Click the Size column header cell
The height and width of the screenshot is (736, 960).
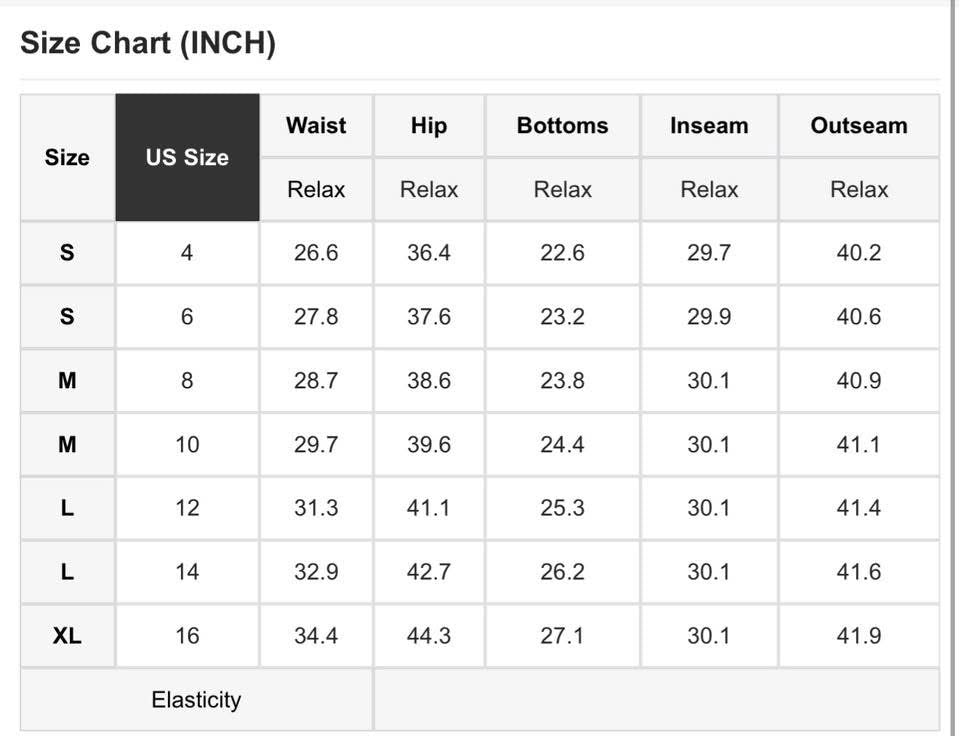tap(67, 157)
